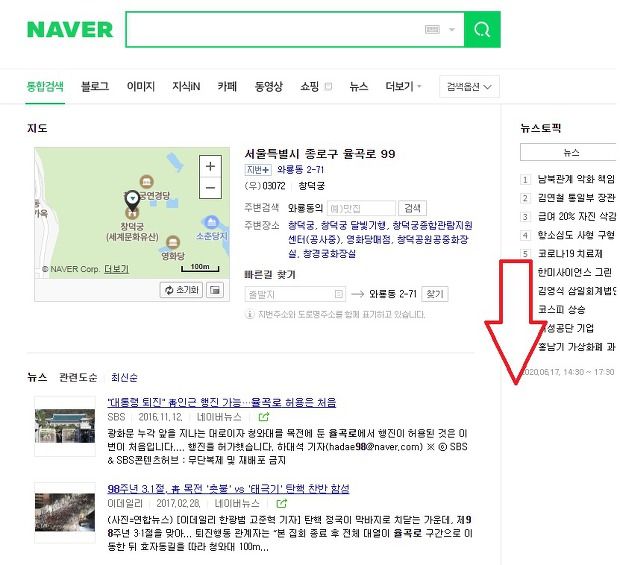Click the 출발지 start point input field
This screenshot has width=620, height=565.
coord(295,294)
